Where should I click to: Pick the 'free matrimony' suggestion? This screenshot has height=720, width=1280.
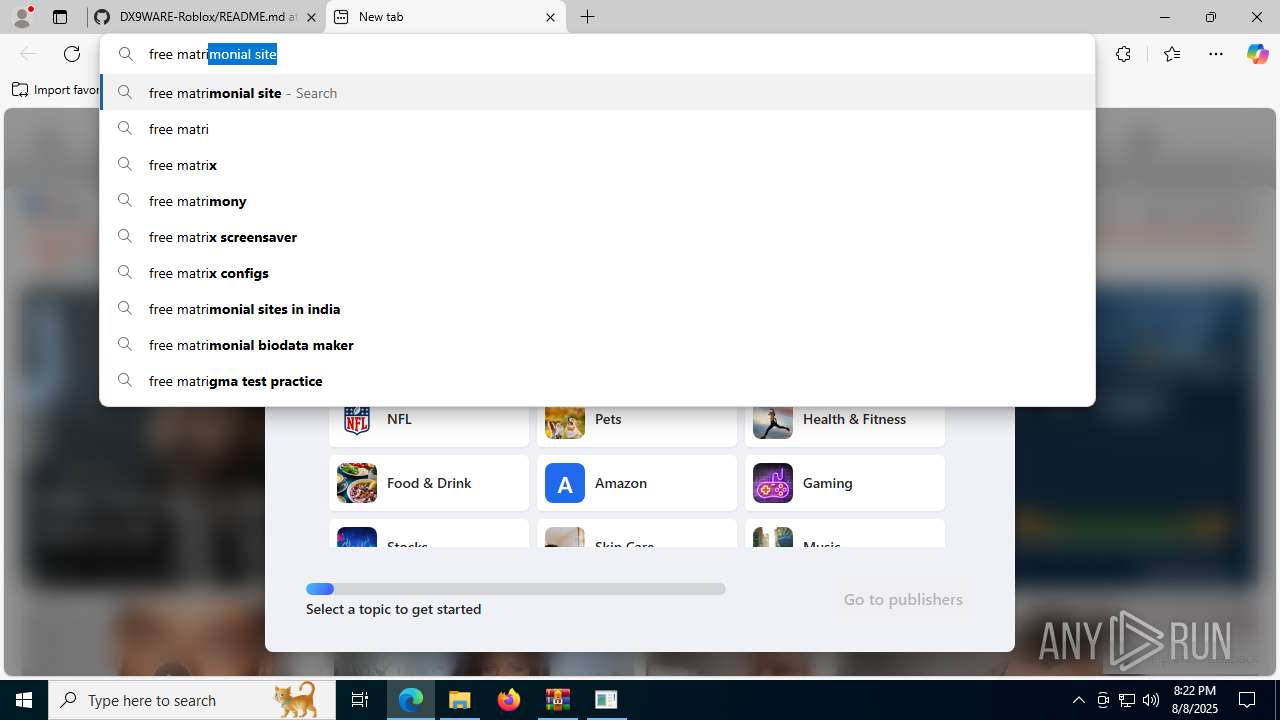[597, 201]
